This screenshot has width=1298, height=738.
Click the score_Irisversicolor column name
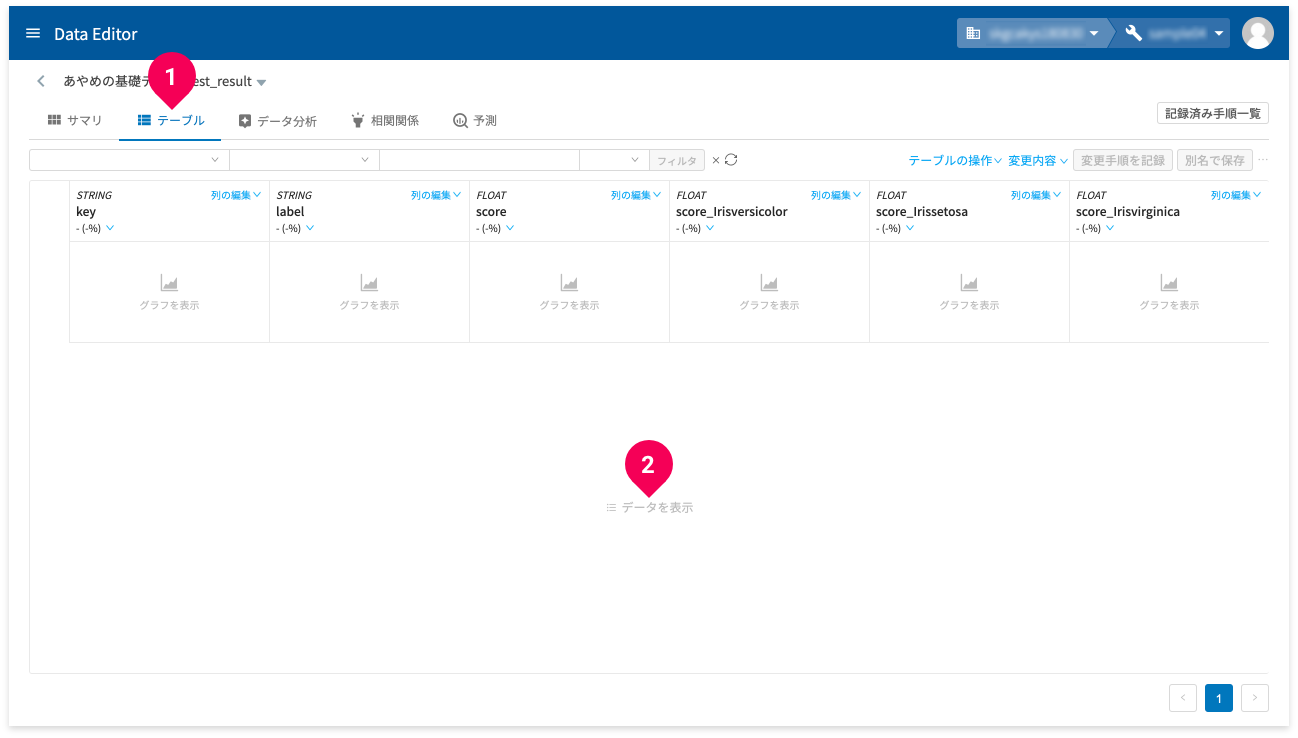pyautogui.click(x=732, y=212)
